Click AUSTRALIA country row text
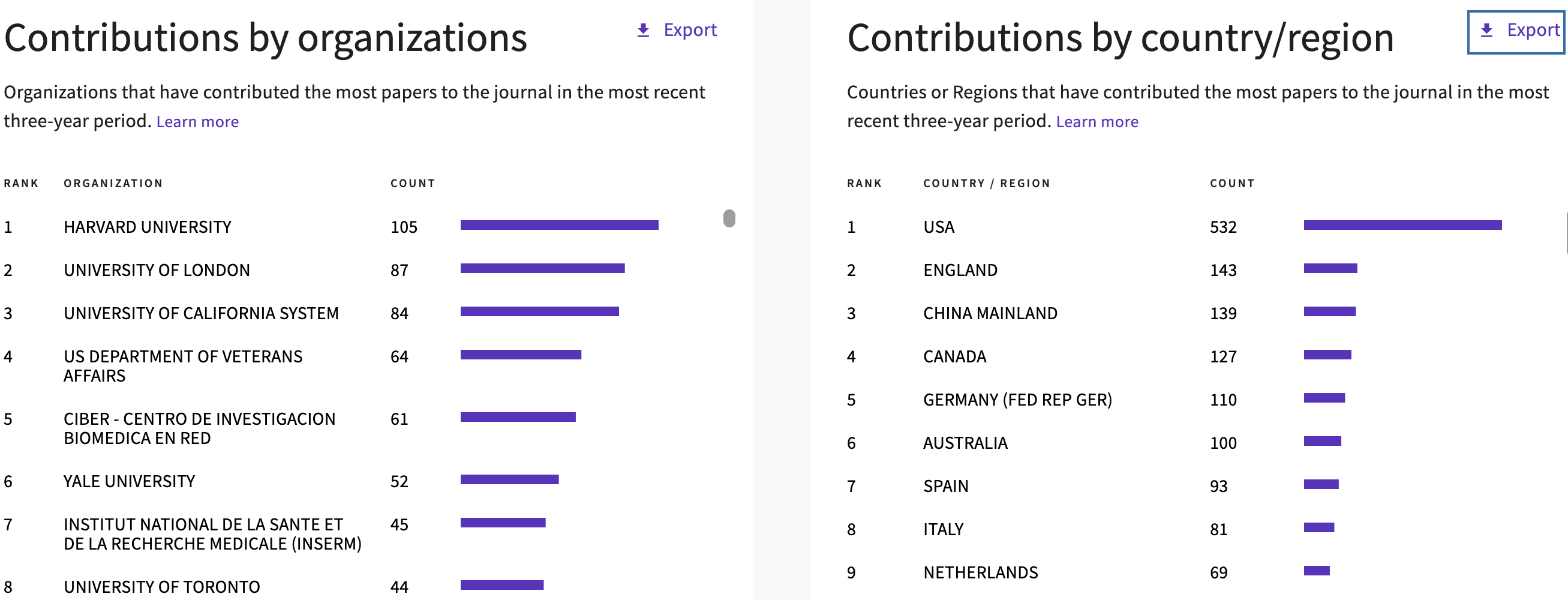This screenshot has width=1568, height=600. tap(965, 443)
